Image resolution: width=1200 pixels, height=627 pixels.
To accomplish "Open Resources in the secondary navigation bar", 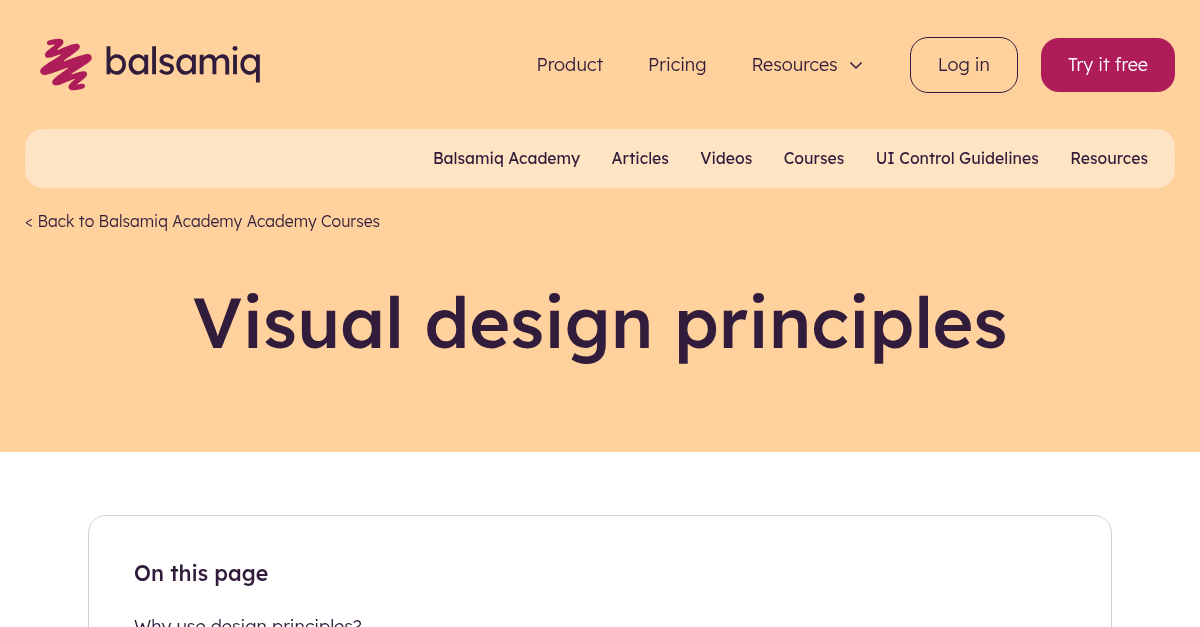I will tap(1109, 158).
